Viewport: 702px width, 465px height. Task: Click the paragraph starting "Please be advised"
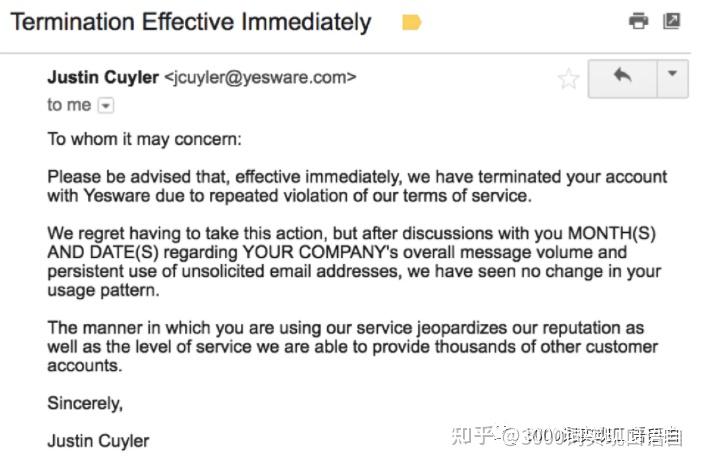[357, 186]
